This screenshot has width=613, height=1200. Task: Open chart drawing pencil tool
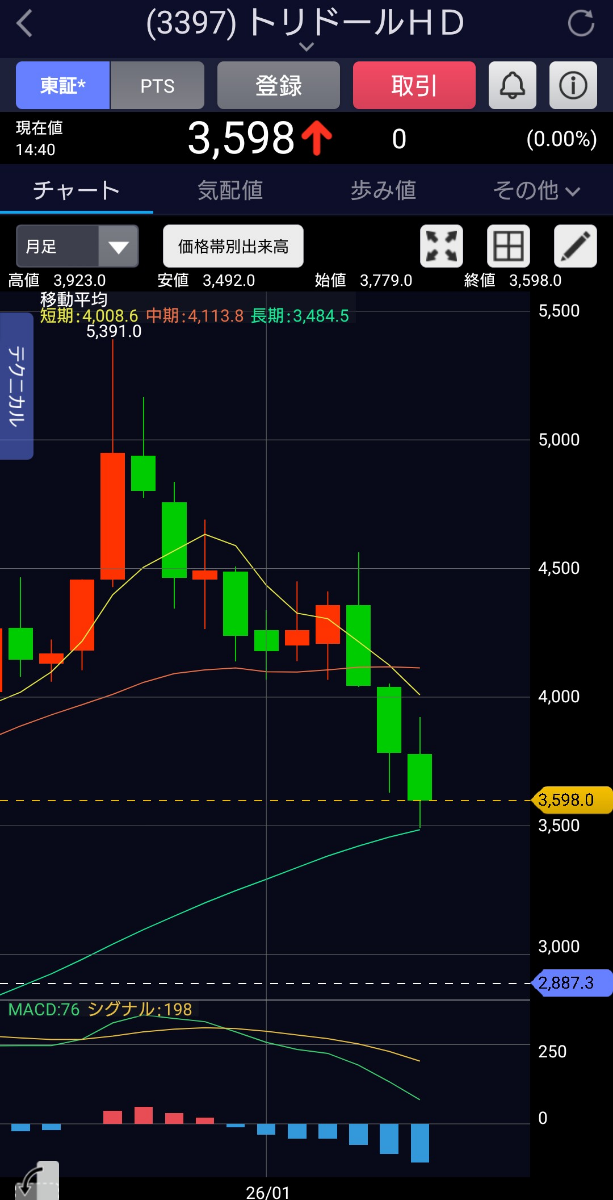pos(575,246)
